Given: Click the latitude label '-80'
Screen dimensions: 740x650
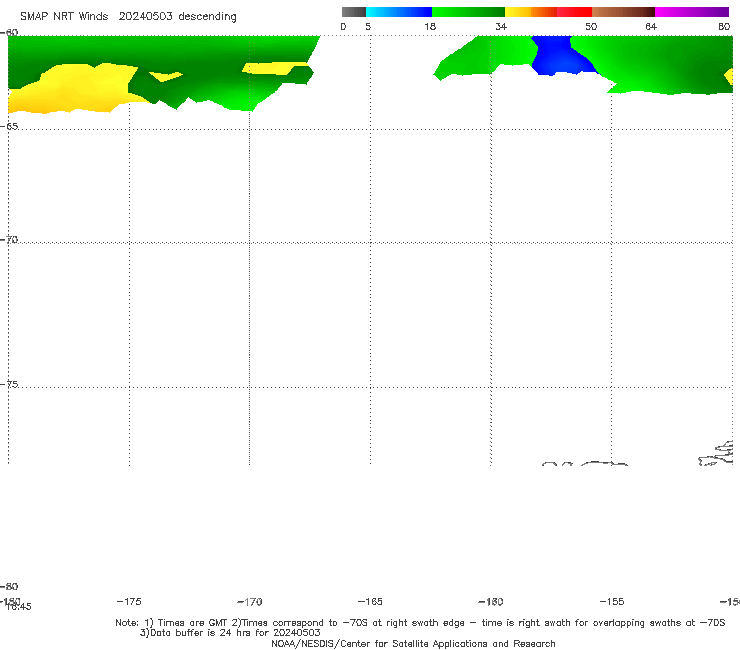Looking at the screenshot, I should coord(9,586).
